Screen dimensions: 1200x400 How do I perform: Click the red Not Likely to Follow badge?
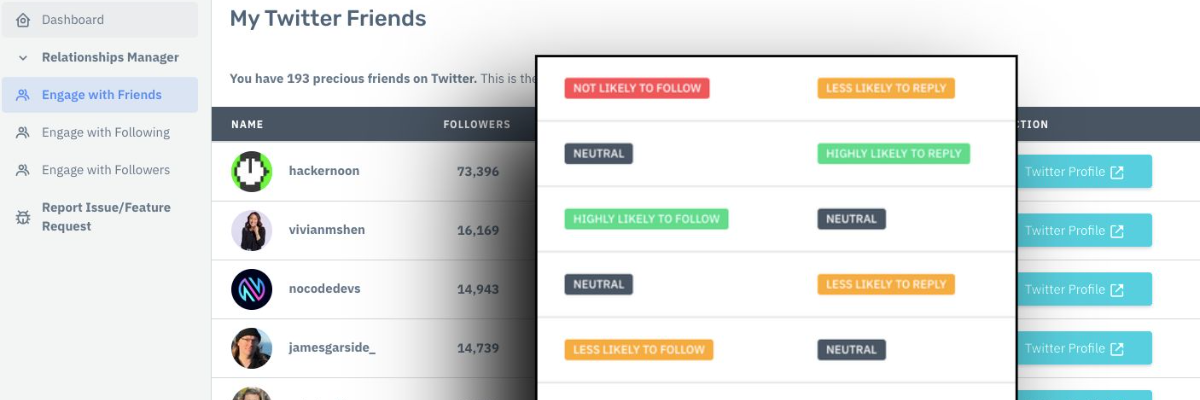click(637, 88)
